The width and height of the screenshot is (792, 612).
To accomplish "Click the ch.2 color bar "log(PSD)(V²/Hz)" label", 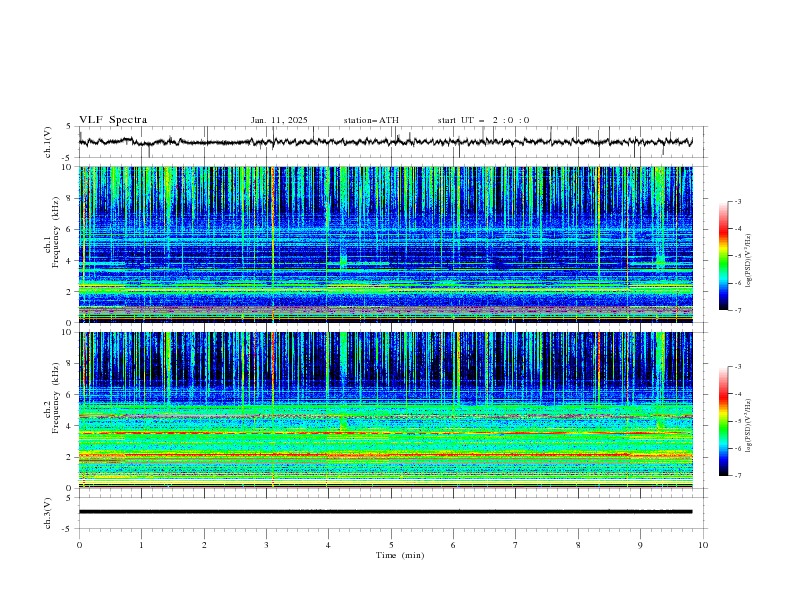I will click(749, 425).
